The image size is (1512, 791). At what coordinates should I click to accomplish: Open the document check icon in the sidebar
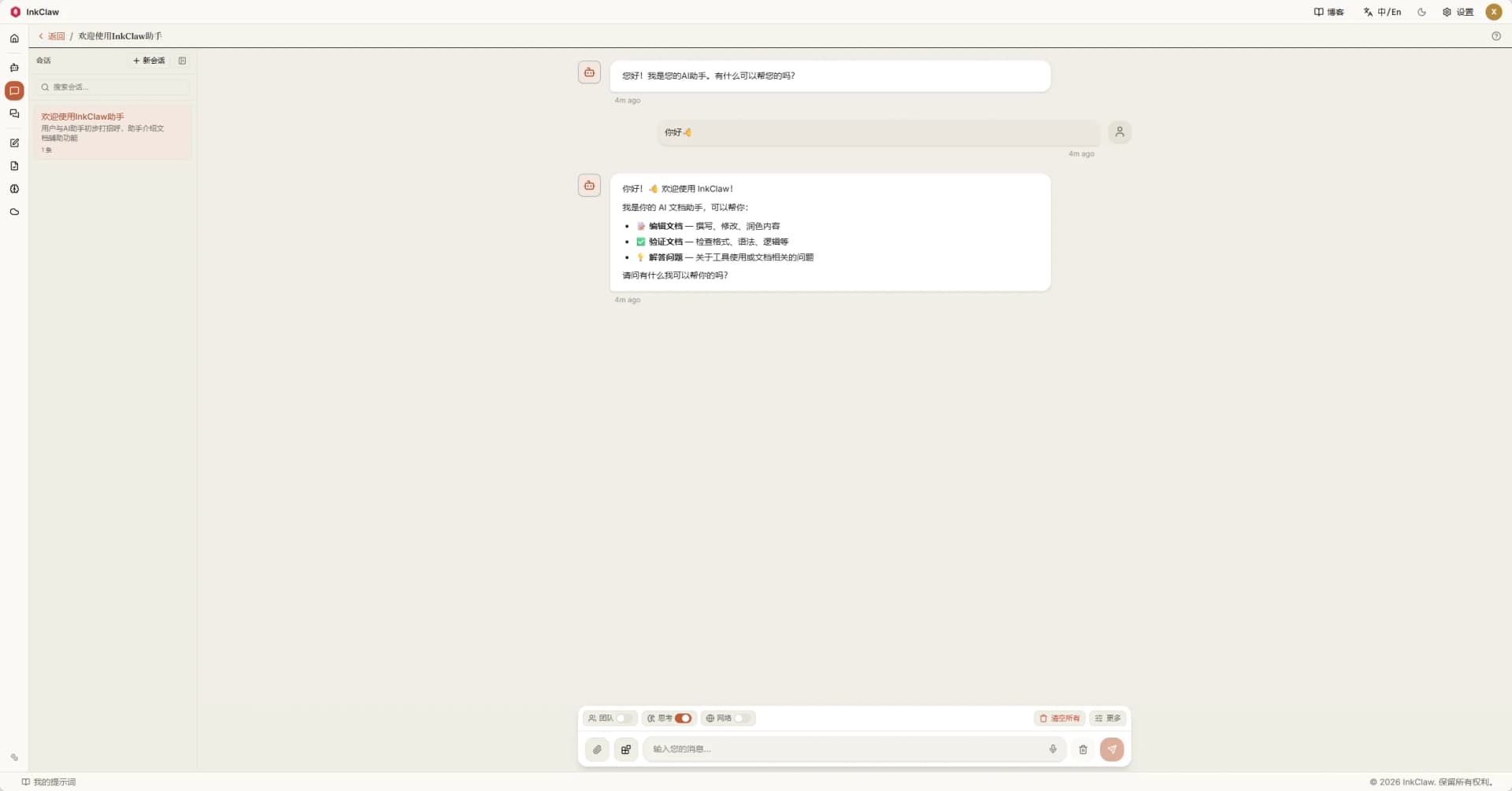14,166
